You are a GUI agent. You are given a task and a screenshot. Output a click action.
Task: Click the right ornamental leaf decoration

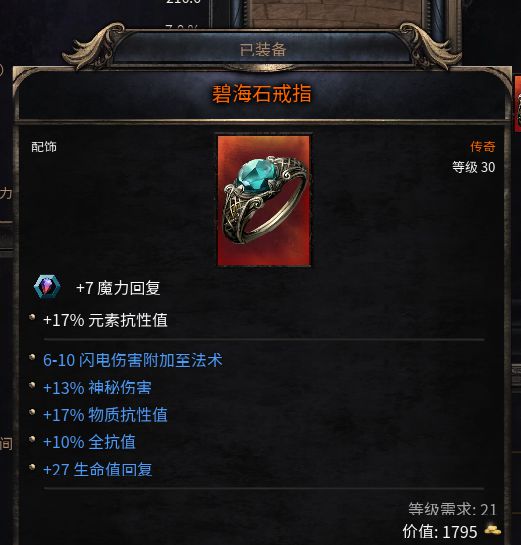(431, 45)
